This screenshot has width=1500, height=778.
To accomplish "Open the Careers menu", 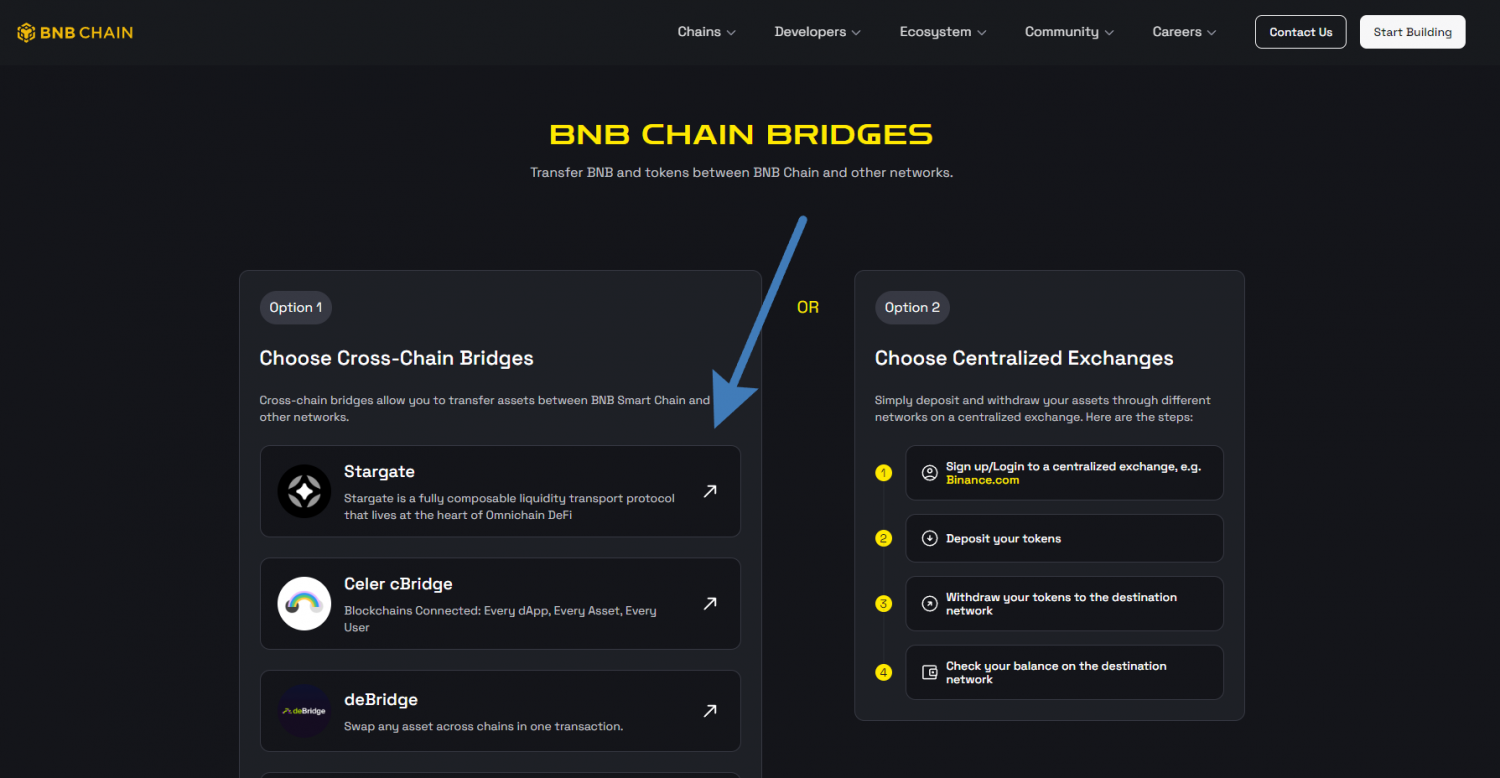I will [x=1184, y=32].
